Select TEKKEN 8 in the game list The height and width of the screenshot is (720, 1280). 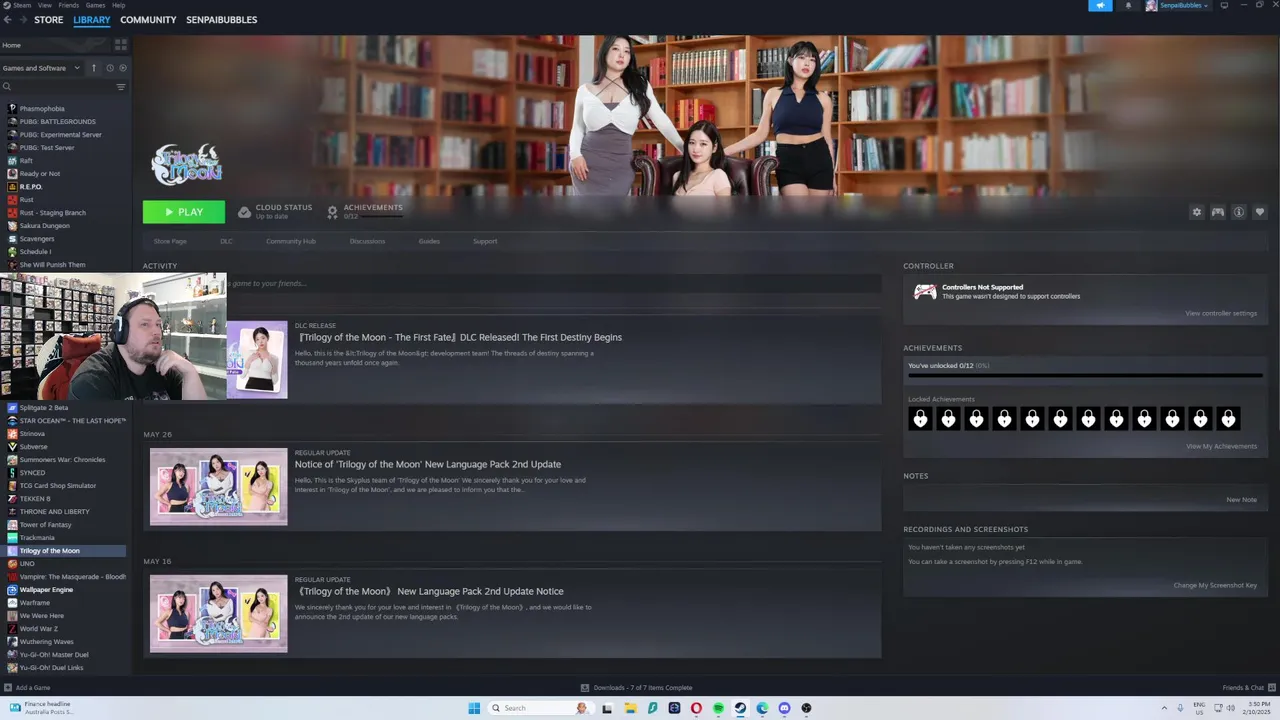pyautogui.click(x=35, y=499)
